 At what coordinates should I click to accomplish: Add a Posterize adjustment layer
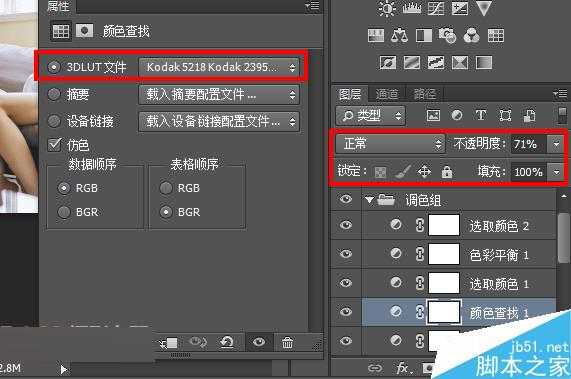[x=411, y=63]
